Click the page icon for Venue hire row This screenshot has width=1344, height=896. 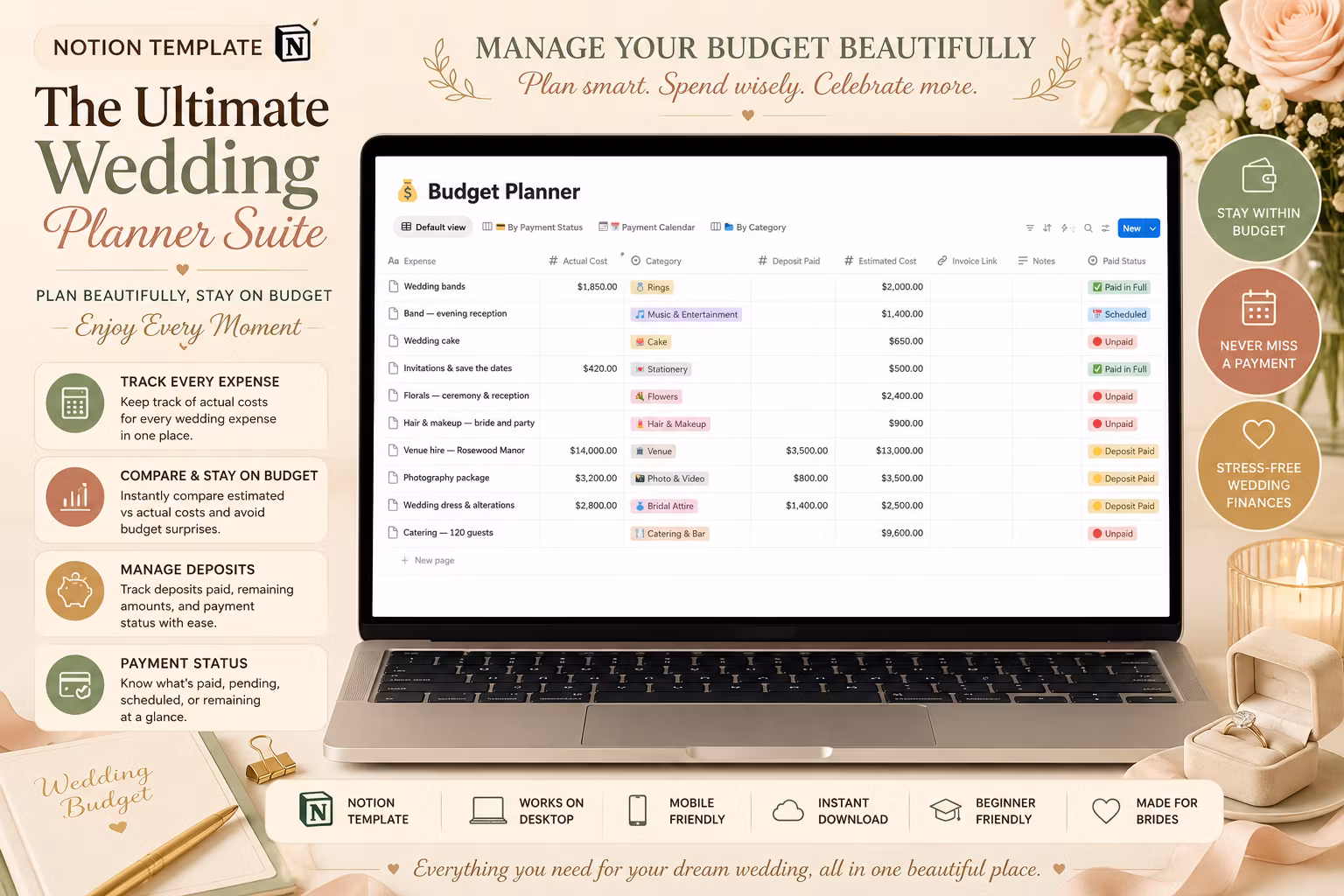click(x=393, y=451)
